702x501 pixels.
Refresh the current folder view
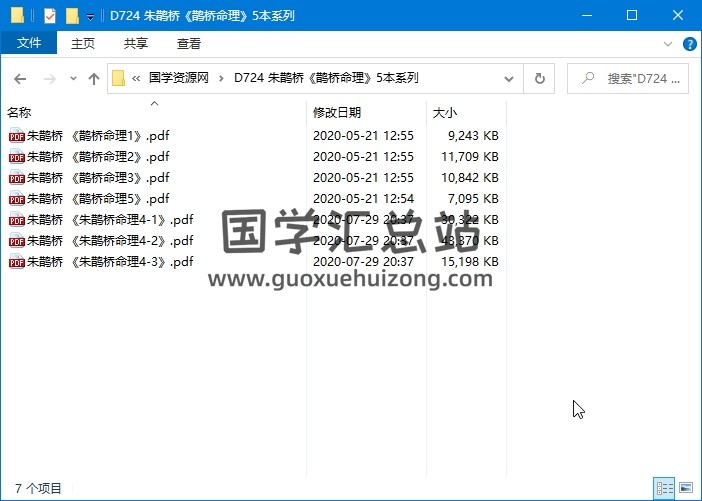[540, 78]
